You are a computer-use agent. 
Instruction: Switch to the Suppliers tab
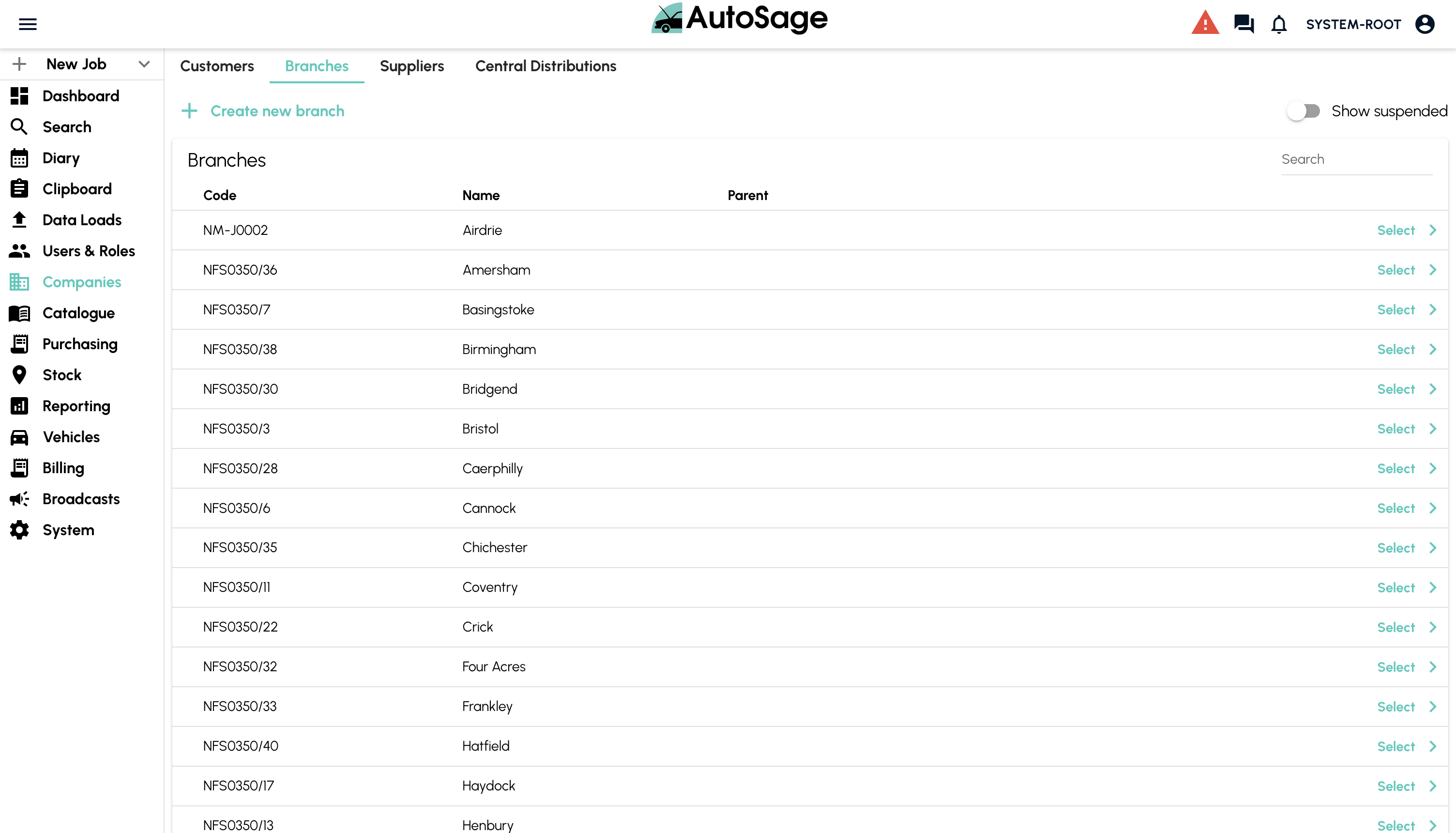(x=411, y=66)
